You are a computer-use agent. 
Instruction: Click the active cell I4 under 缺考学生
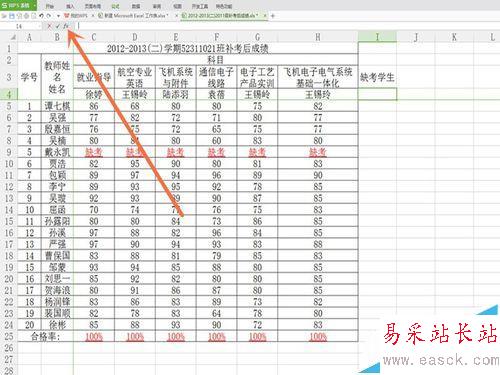pos(378,94)
